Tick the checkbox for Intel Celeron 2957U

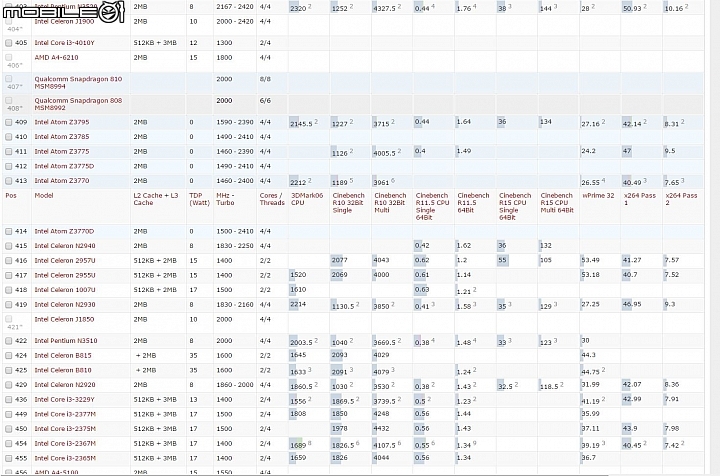tap(8, 261)
